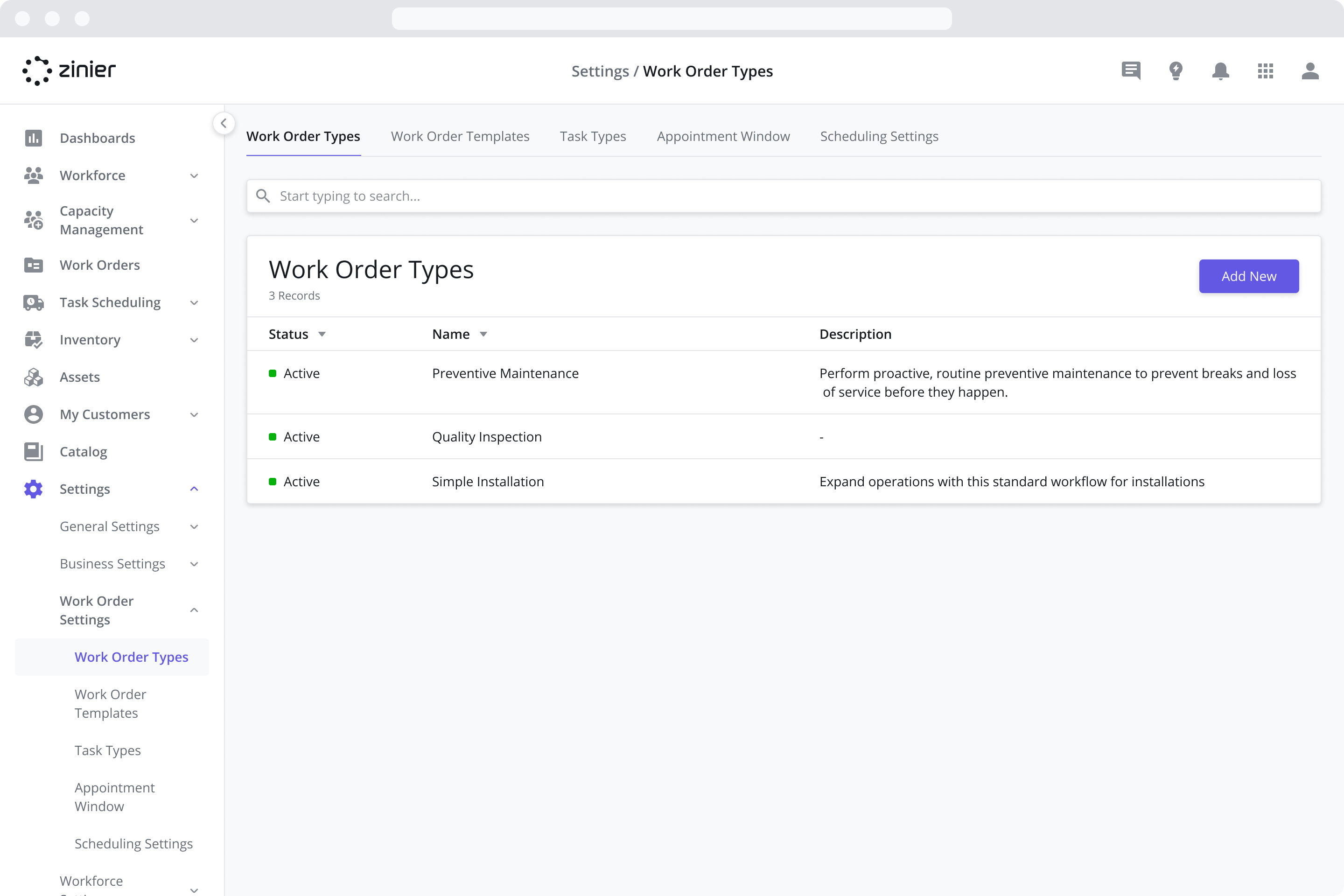Open the apps grid launcher
The width and height of the screenshot is (1344, 896).
[1265, 71]
